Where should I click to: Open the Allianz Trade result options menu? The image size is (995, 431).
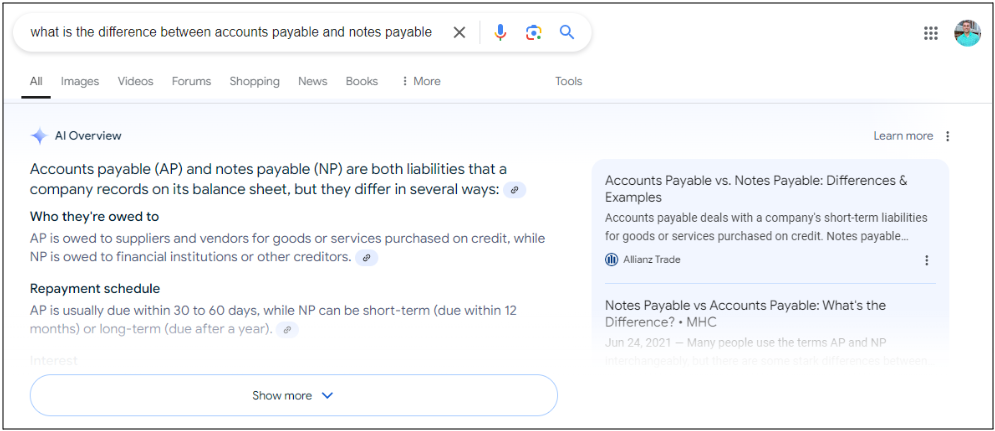click(x=926, y=260)
